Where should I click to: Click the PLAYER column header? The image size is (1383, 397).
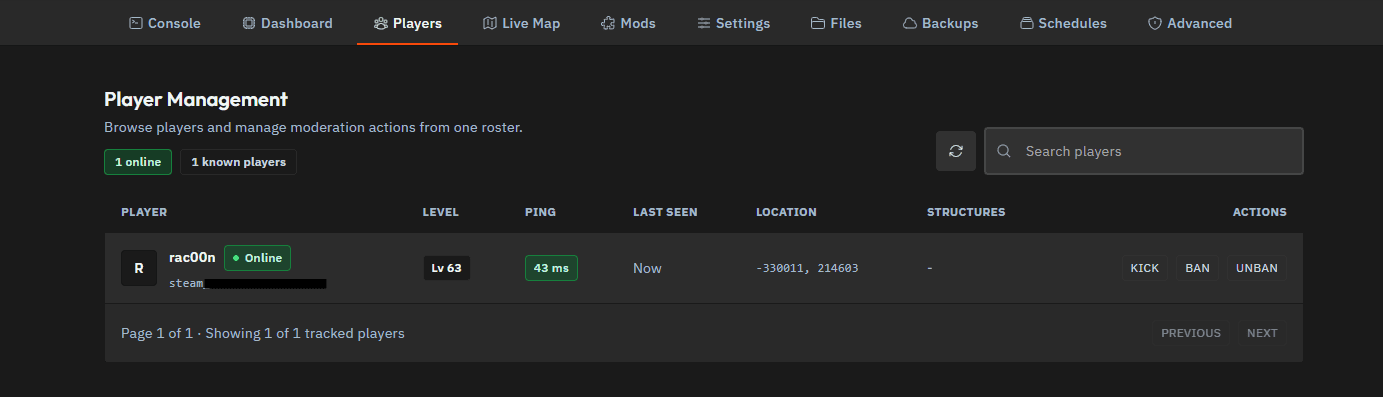pos(144,212)
